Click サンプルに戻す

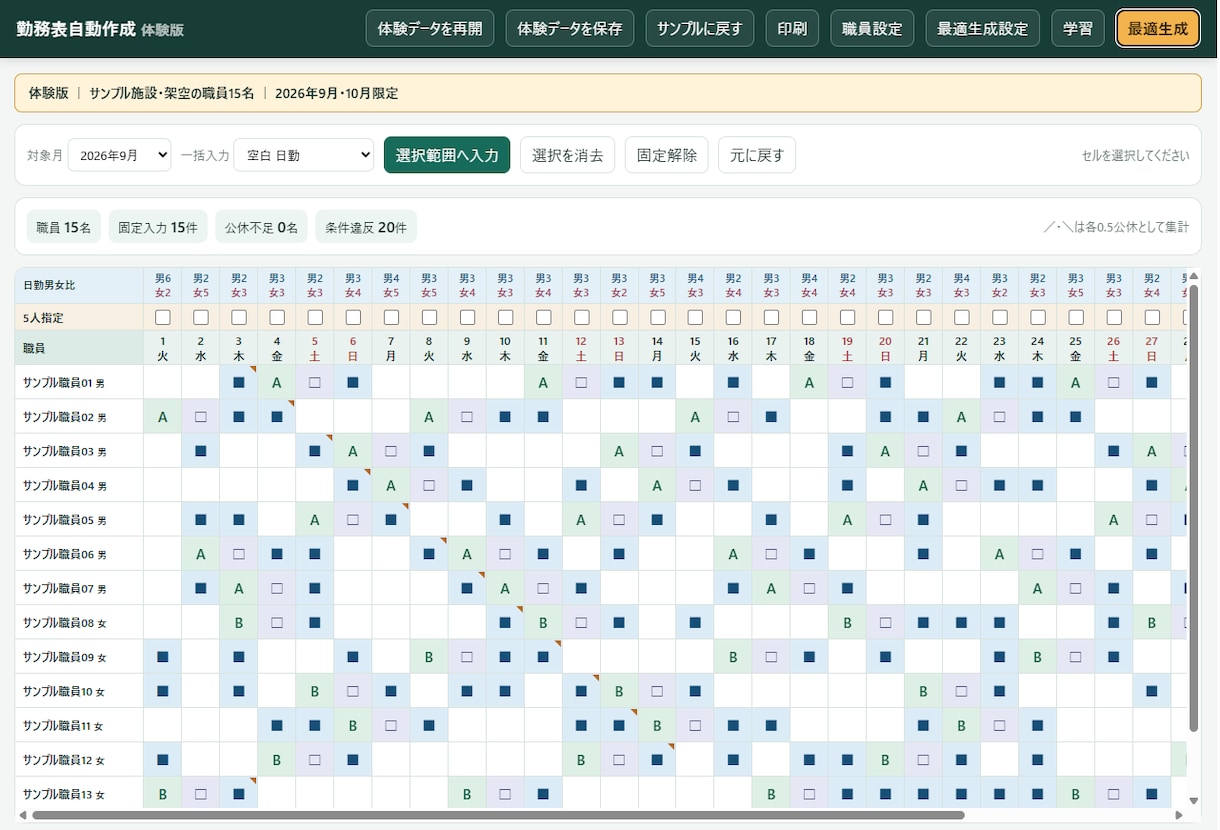point(700,29)
